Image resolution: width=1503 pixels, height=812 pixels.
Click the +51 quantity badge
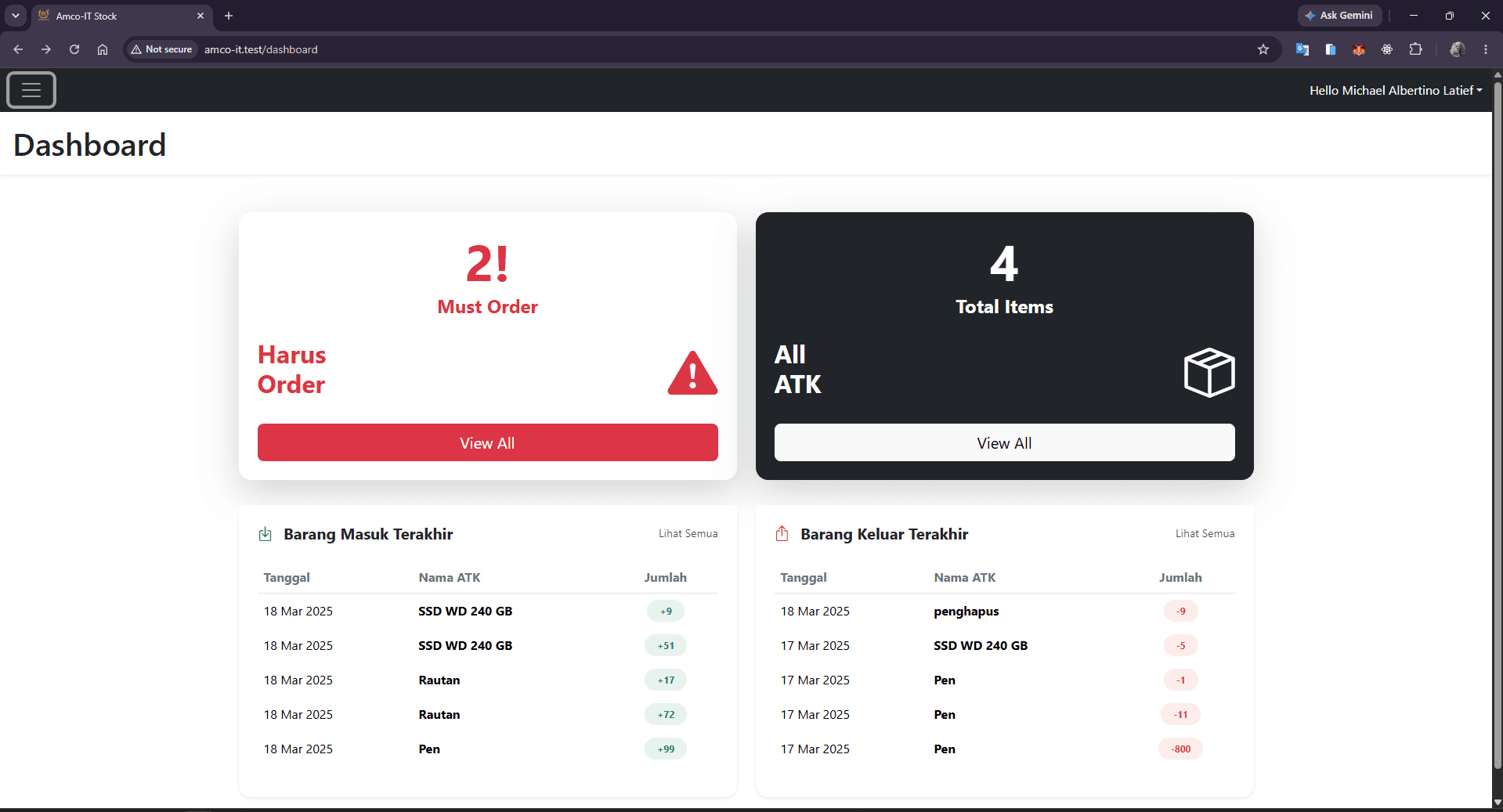pyautogui.click(x=666, y=645)
